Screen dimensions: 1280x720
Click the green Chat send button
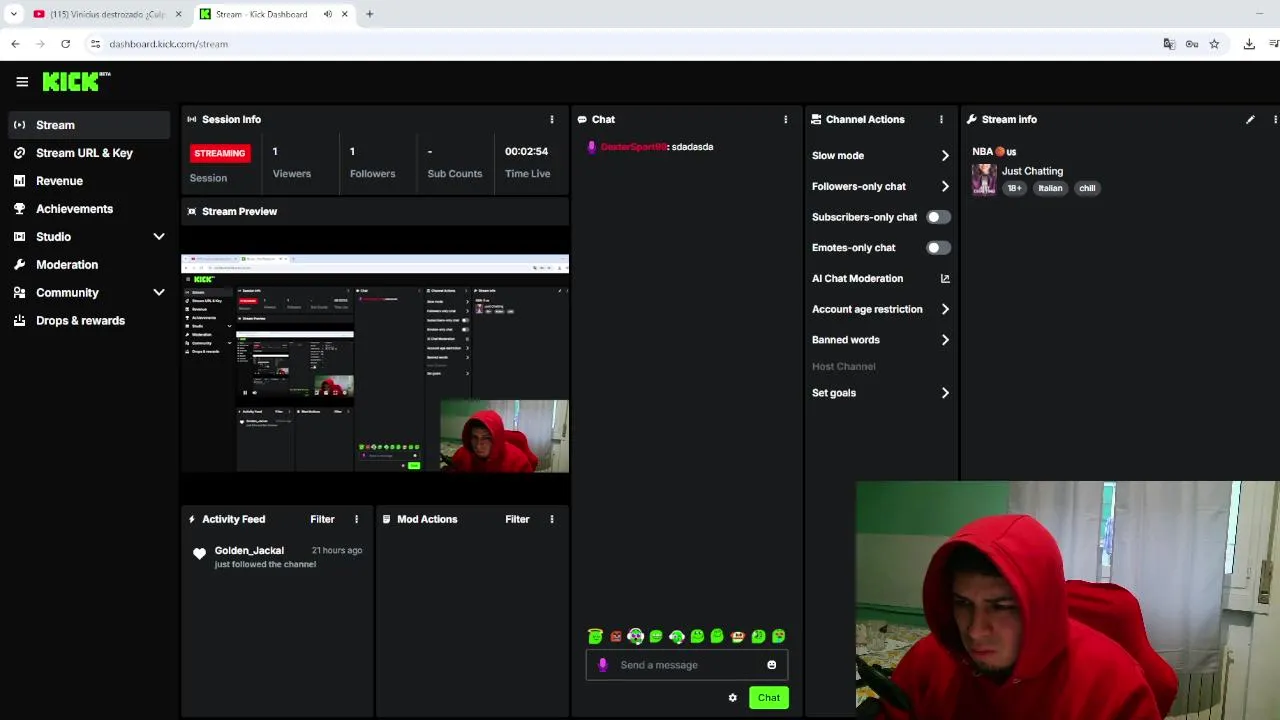[x=769, y=698]
